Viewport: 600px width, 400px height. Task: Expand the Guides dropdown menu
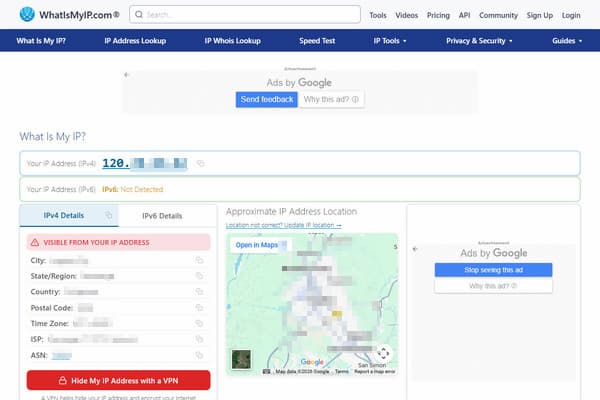(567, 41)
